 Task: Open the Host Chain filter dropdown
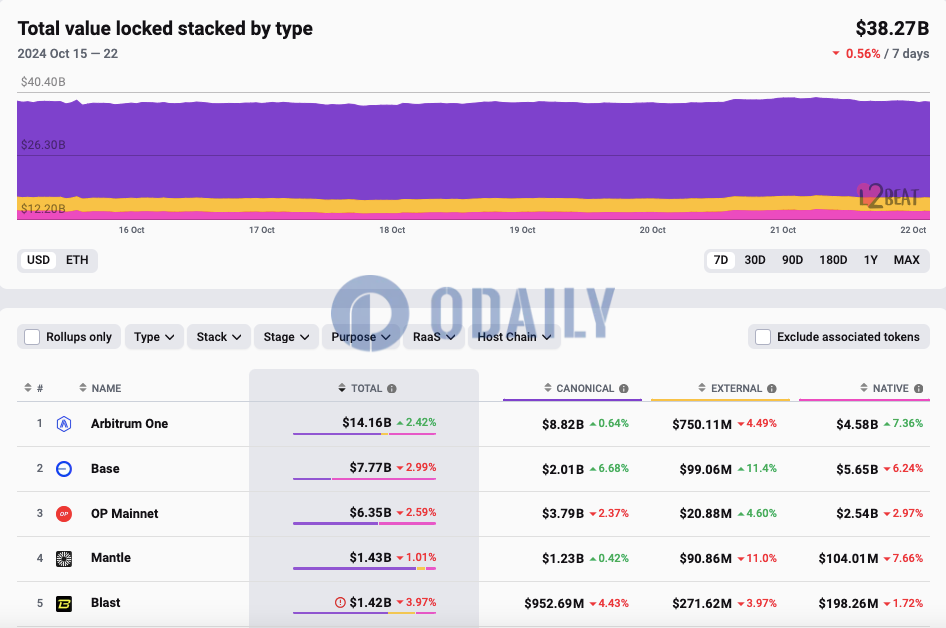click(514, 337)
